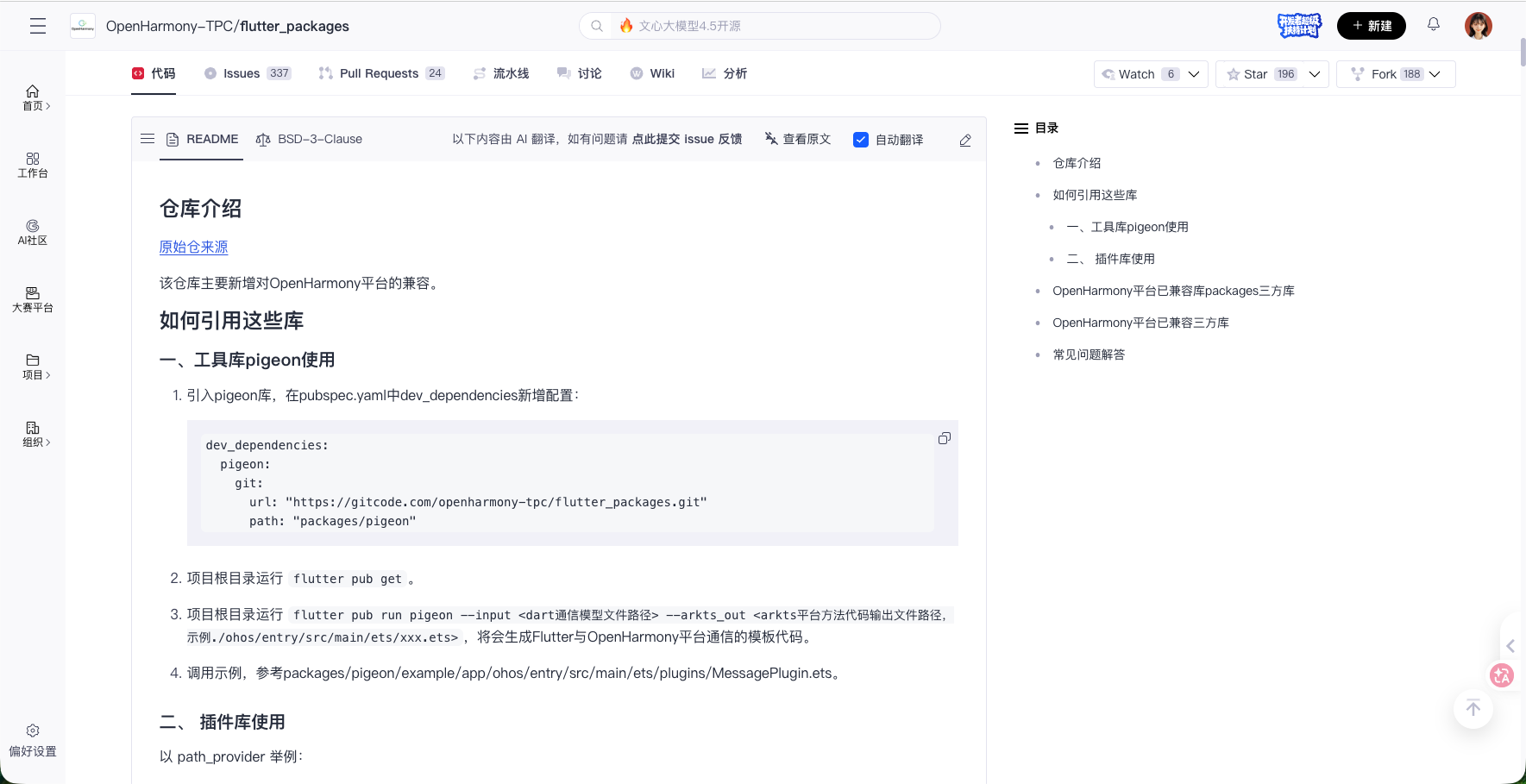This screenshot has height=784, width=1526.
Task: Open the Wiki tab
Action: [652, 72]
